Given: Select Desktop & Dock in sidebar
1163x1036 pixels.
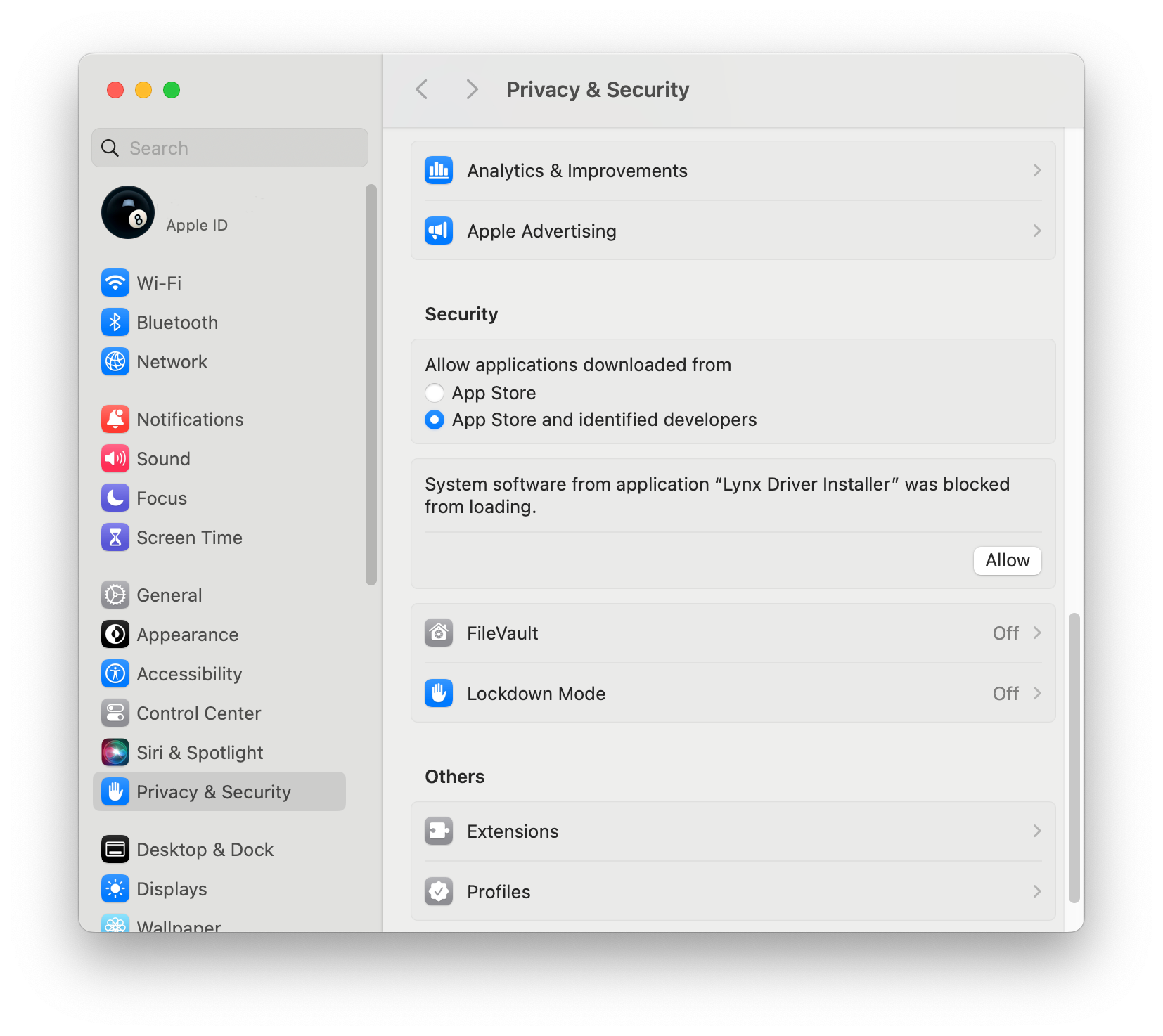Looking at the screenshot, I should click(x=219, y=850).
